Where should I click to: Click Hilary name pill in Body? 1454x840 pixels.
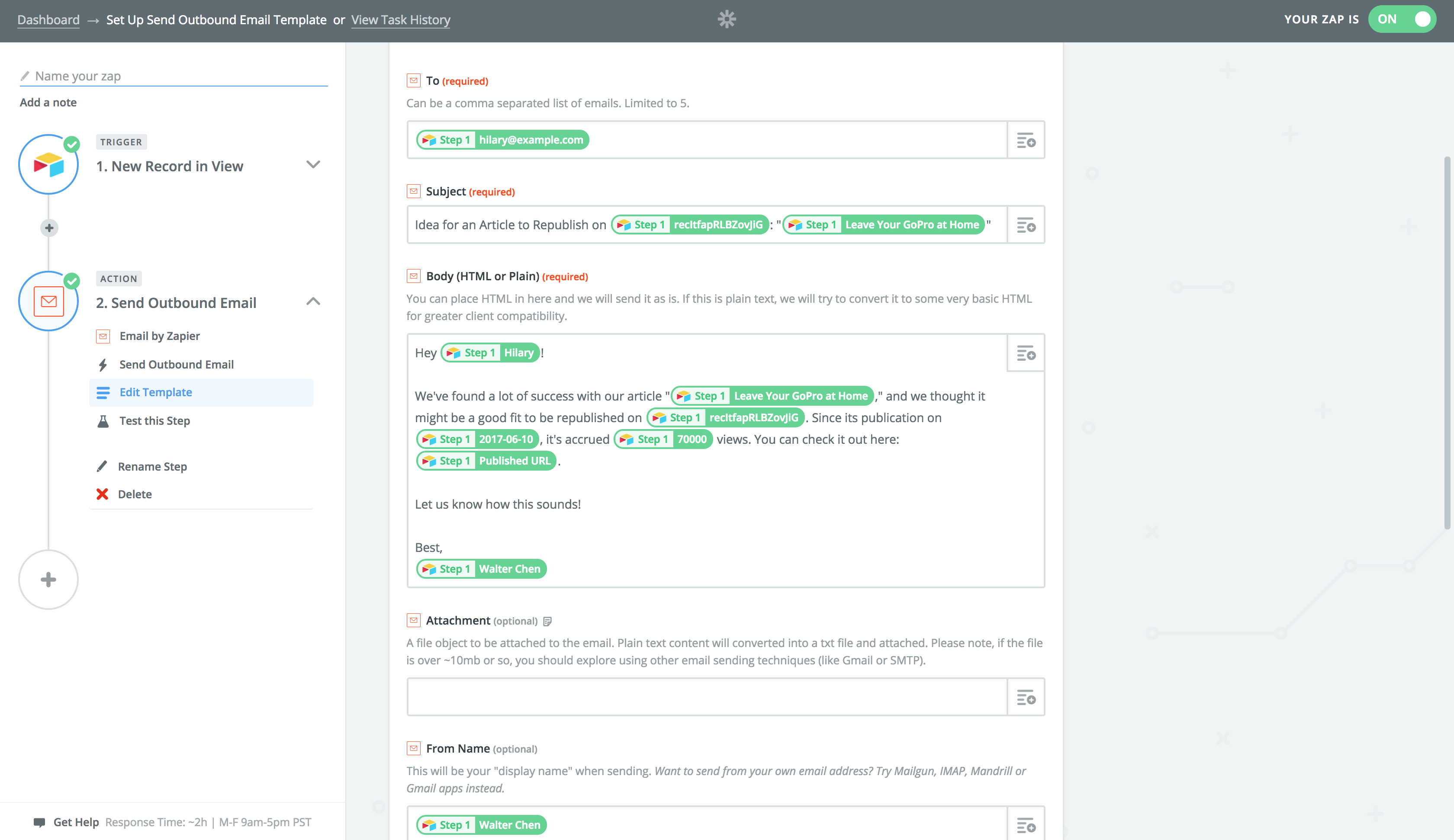[x=490, y=353]
